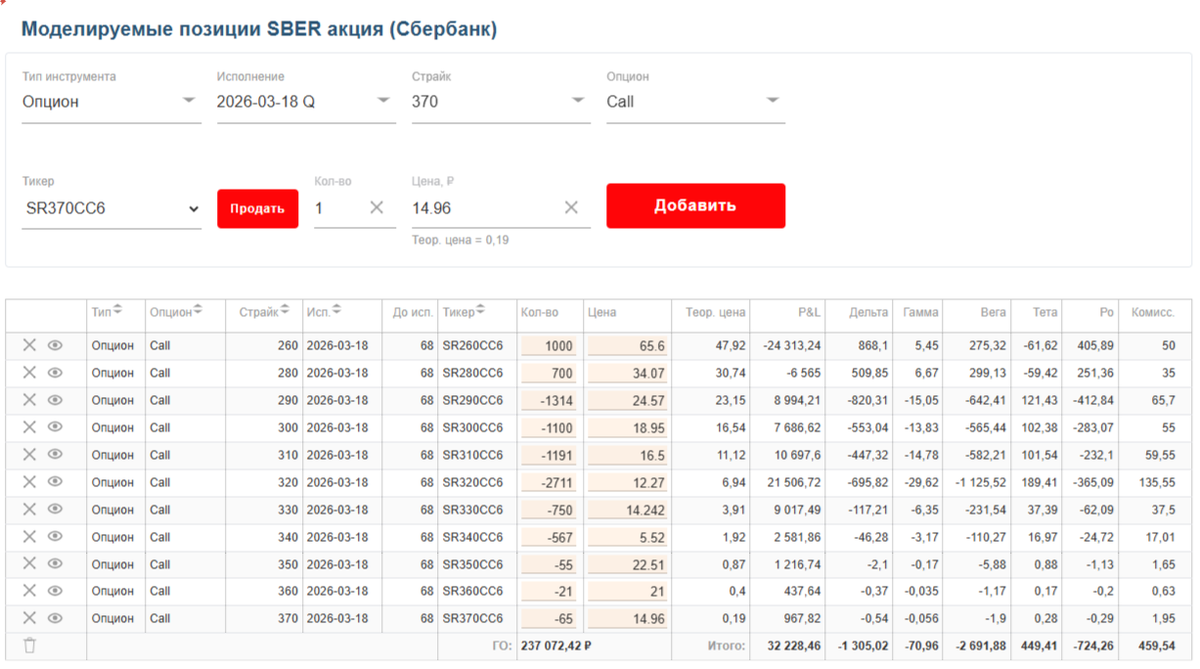Toggle eye icon for SR320CC6
The height and width of the screenshot is (669, 1200).
pyautogui.click(x=55, y=481)
